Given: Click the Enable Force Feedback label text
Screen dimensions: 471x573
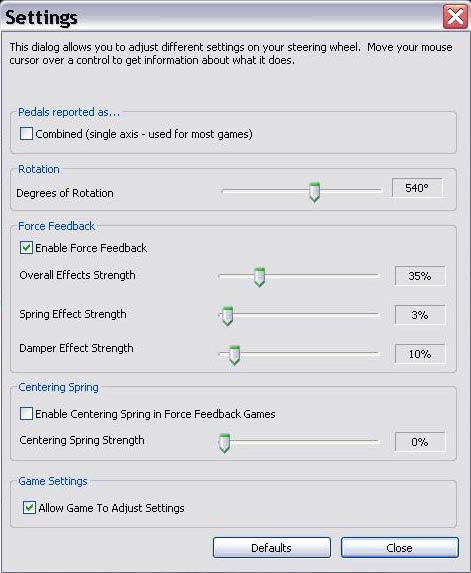Looking at the screenshot, I should tap(91, 248).
